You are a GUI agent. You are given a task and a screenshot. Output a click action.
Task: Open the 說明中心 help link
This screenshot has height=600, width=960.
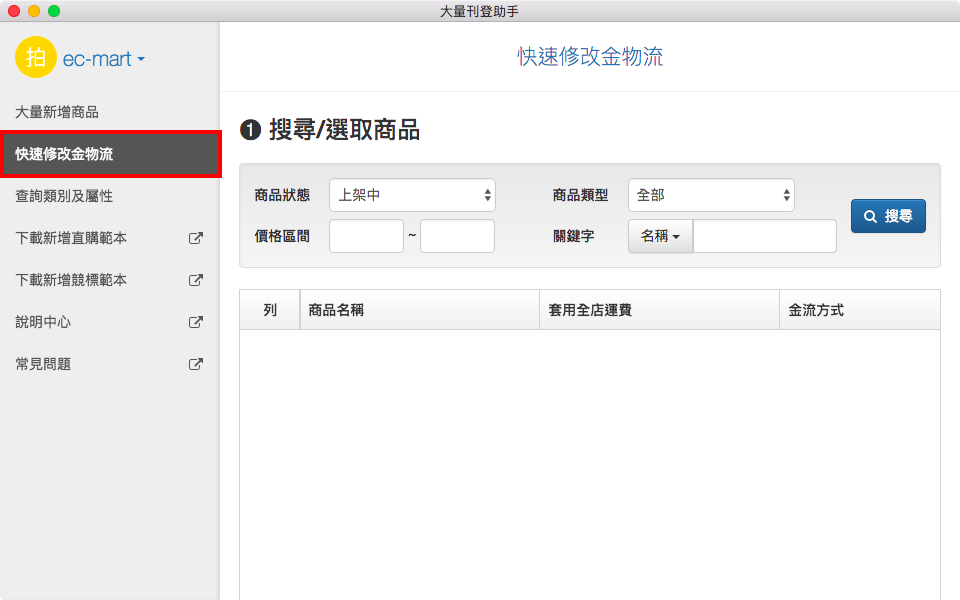(x=43, y=323)
